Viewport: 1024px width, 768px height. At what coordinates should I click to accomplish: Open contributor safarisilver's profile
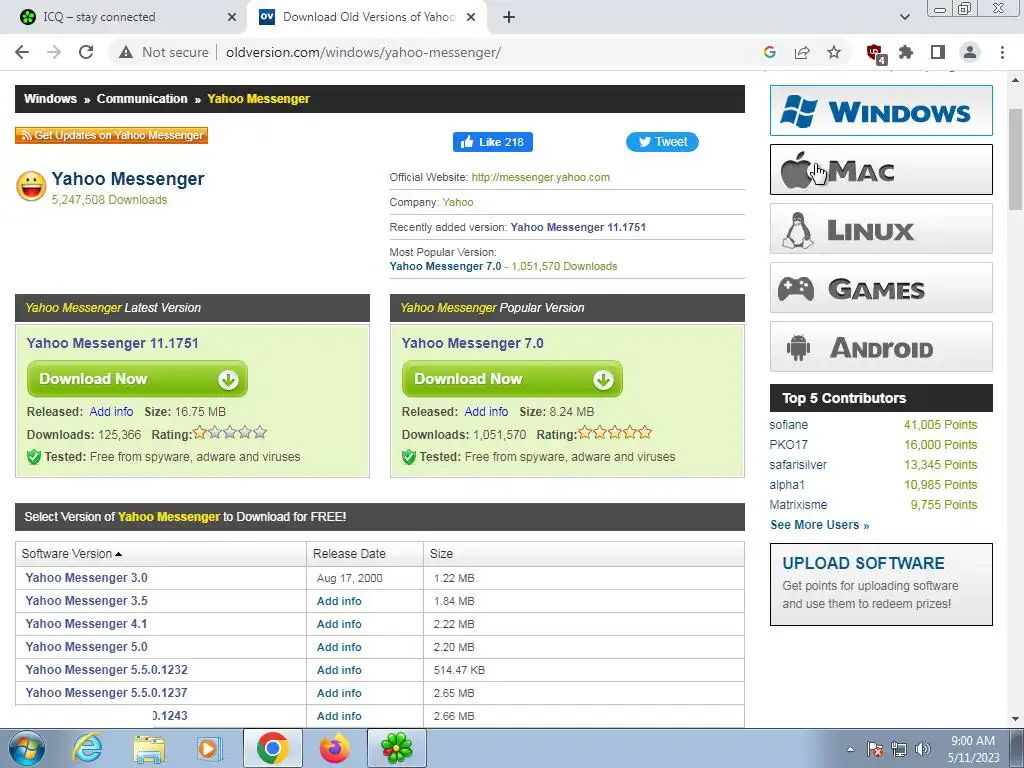pyautogui.click(x=798, y=464)
